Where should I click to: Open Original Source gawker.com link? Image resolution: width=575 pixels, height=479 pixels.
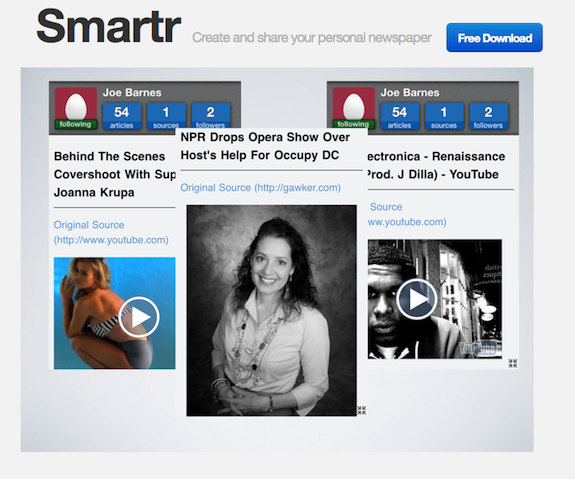click(x=260, y=188)
